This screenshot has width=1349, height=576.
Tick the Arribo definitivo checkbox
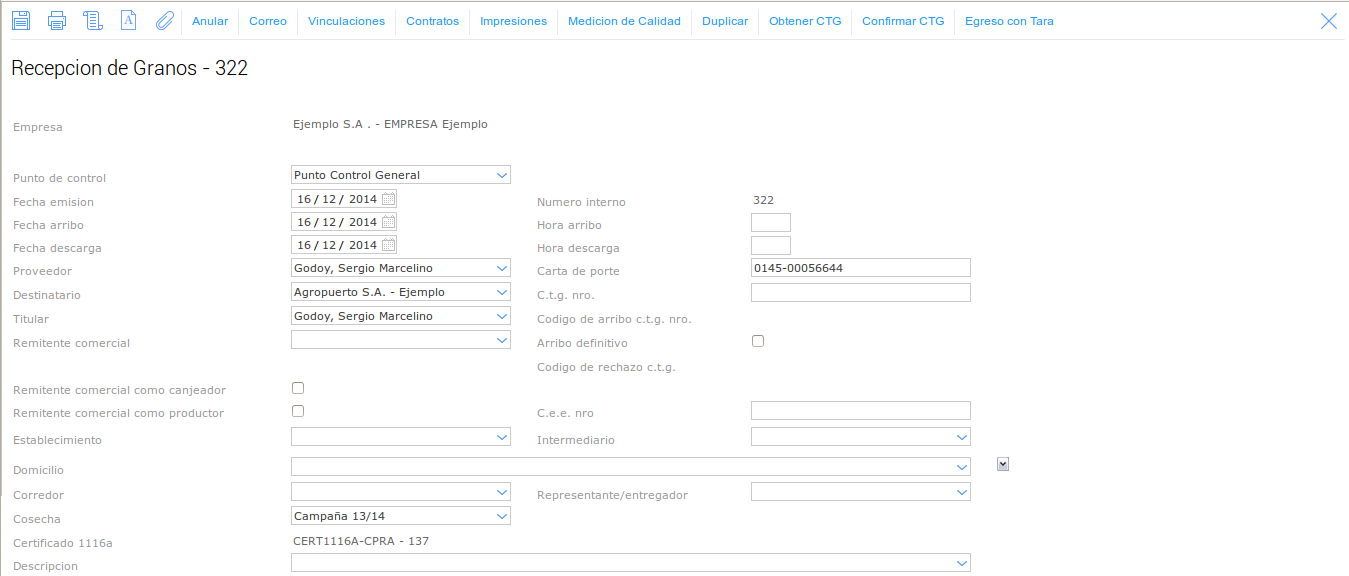(758, 341)
